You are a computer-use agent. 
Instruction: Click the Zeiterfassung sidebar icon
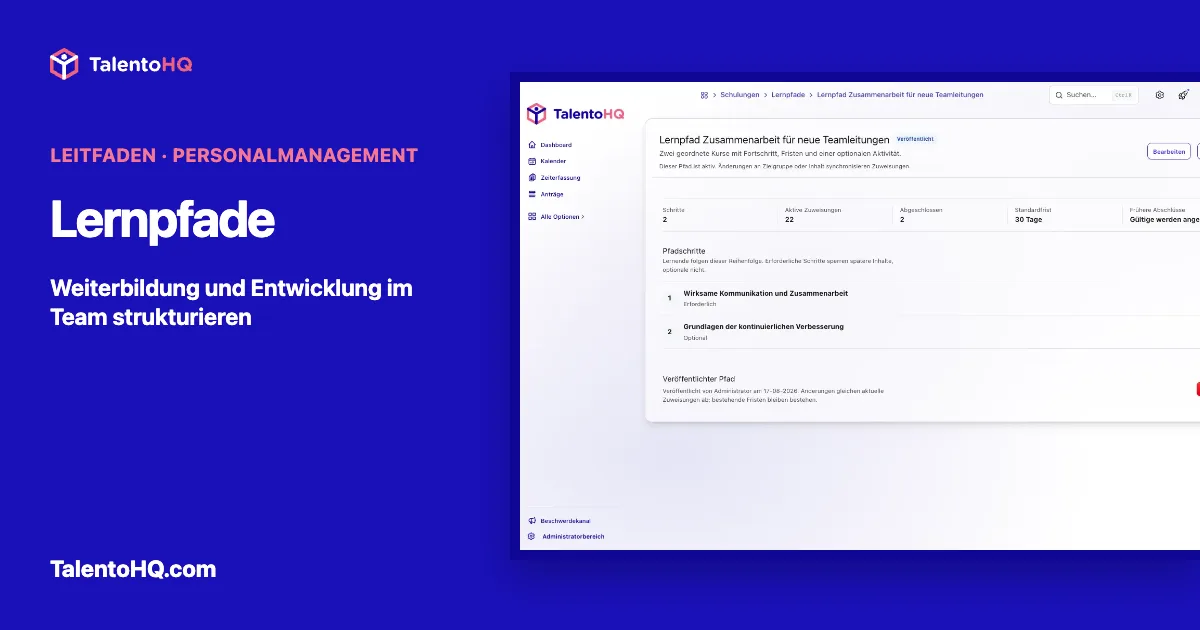pyautogui.click(x=532, y=178)
